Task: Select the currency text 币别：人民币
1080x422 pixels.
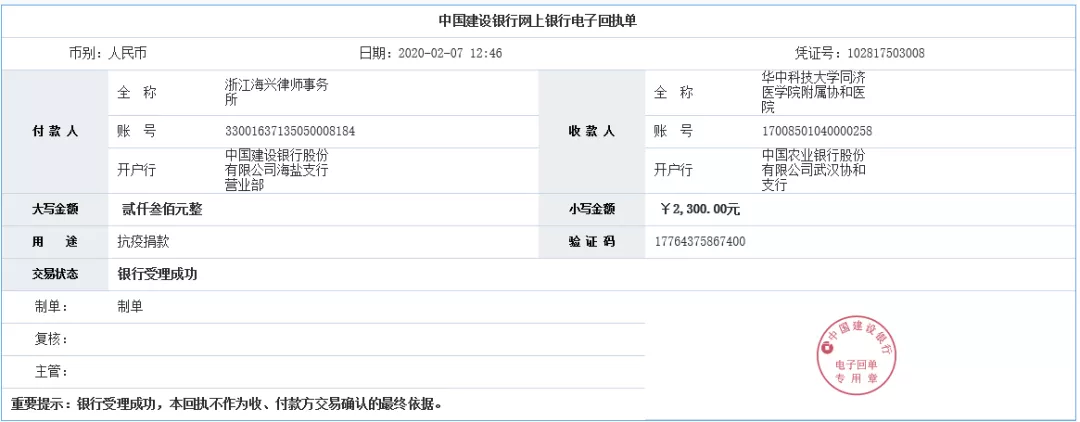Action: pos(107,53)
